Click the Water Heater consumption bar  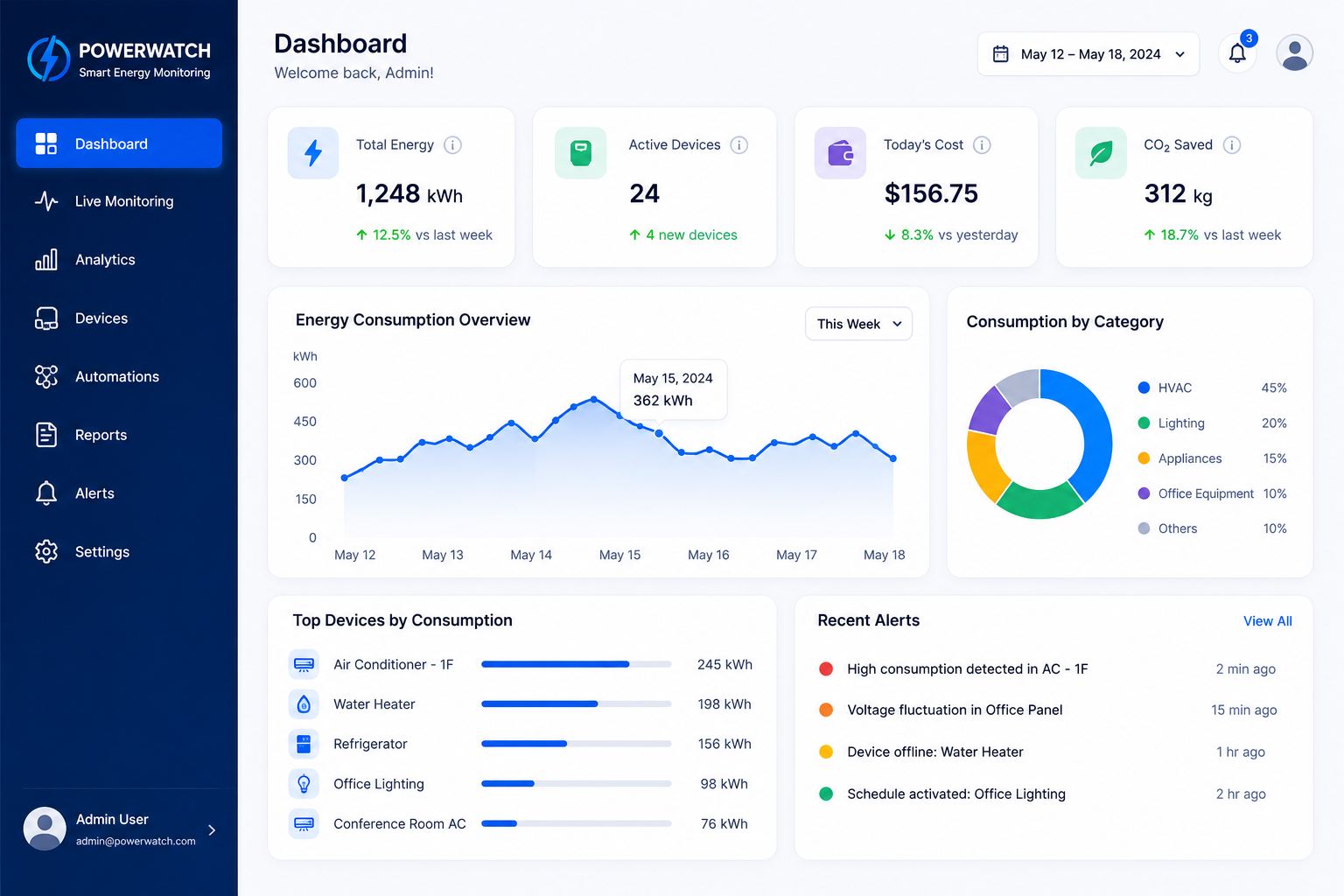(577, 704)
